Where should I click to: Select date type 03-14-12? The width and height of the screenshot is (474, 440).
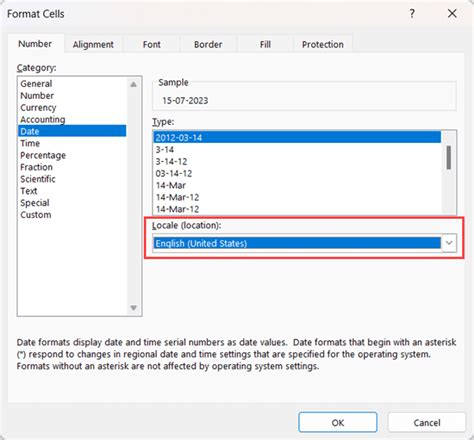click(297, 174)
